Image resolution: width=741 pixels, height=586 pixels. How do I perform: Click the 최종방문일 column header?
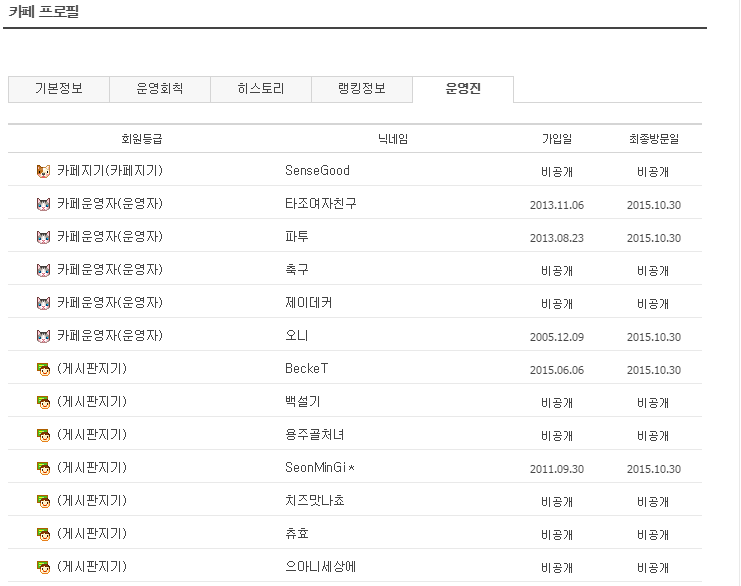[x=654, y=139]
